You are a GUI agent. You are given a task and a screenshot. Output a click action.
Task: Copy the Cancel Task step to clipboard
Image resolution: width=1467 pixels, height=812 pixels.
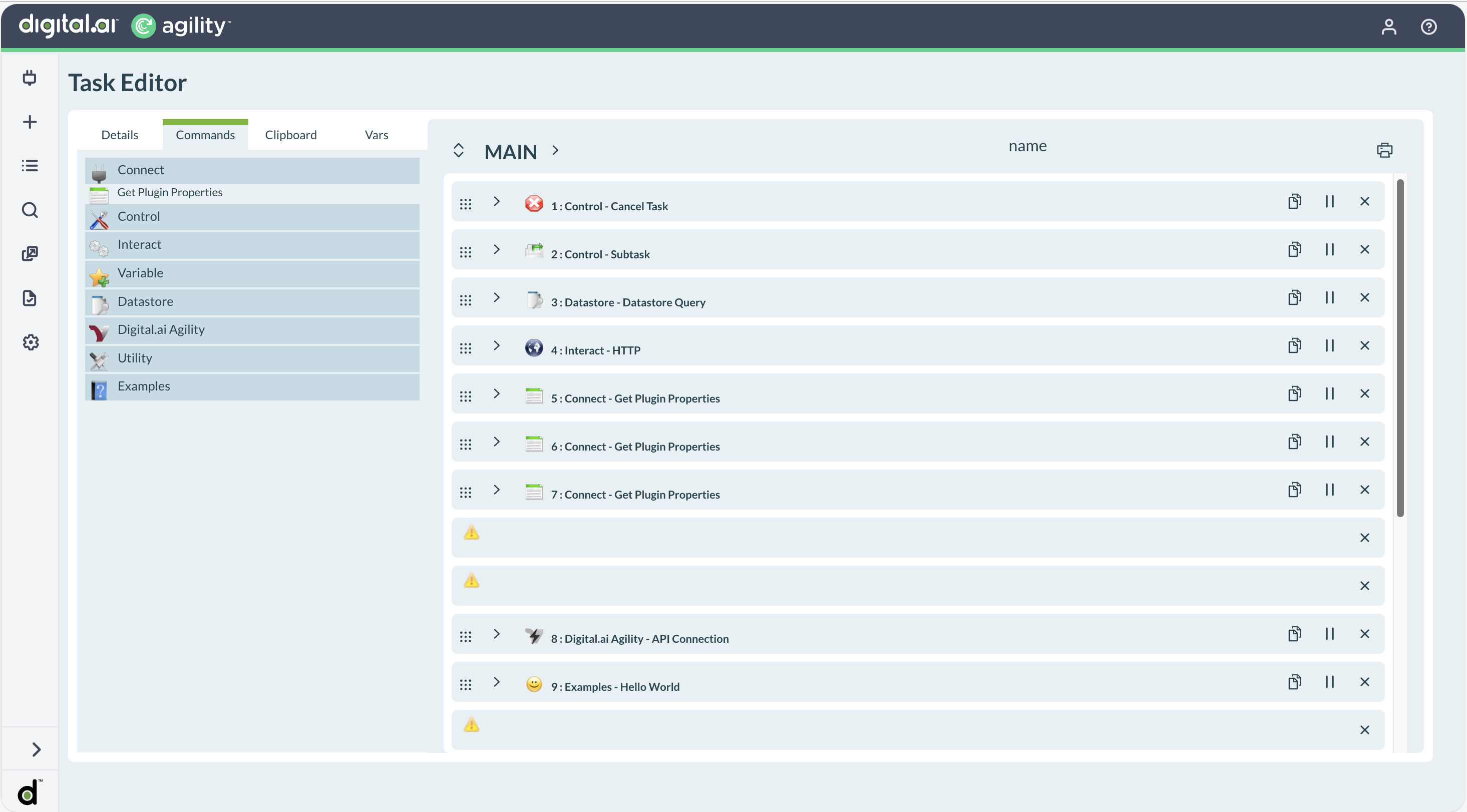point(1294,202)
